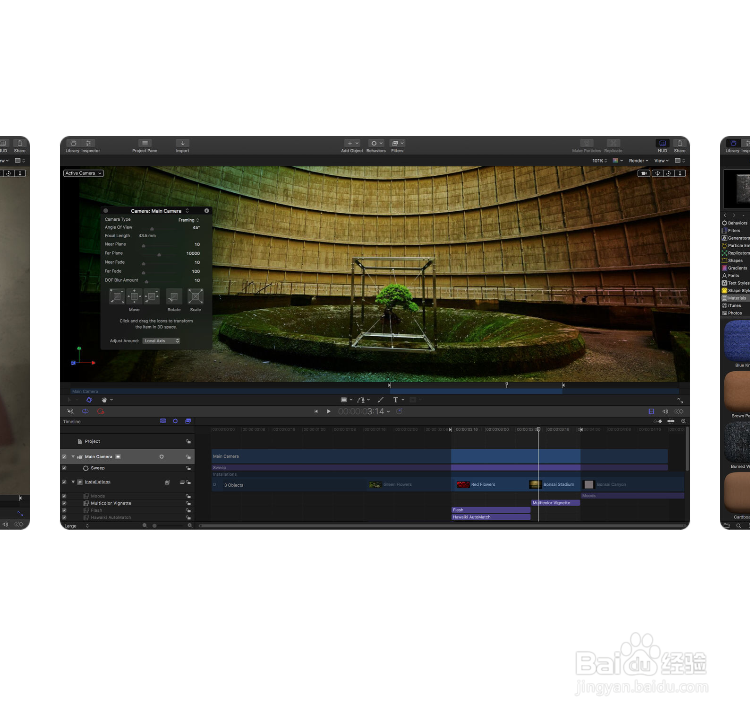Click the camera view icon in canvas
Image resolution: width=750 pixels, height=713 pixels.
(x=644, y=173)
